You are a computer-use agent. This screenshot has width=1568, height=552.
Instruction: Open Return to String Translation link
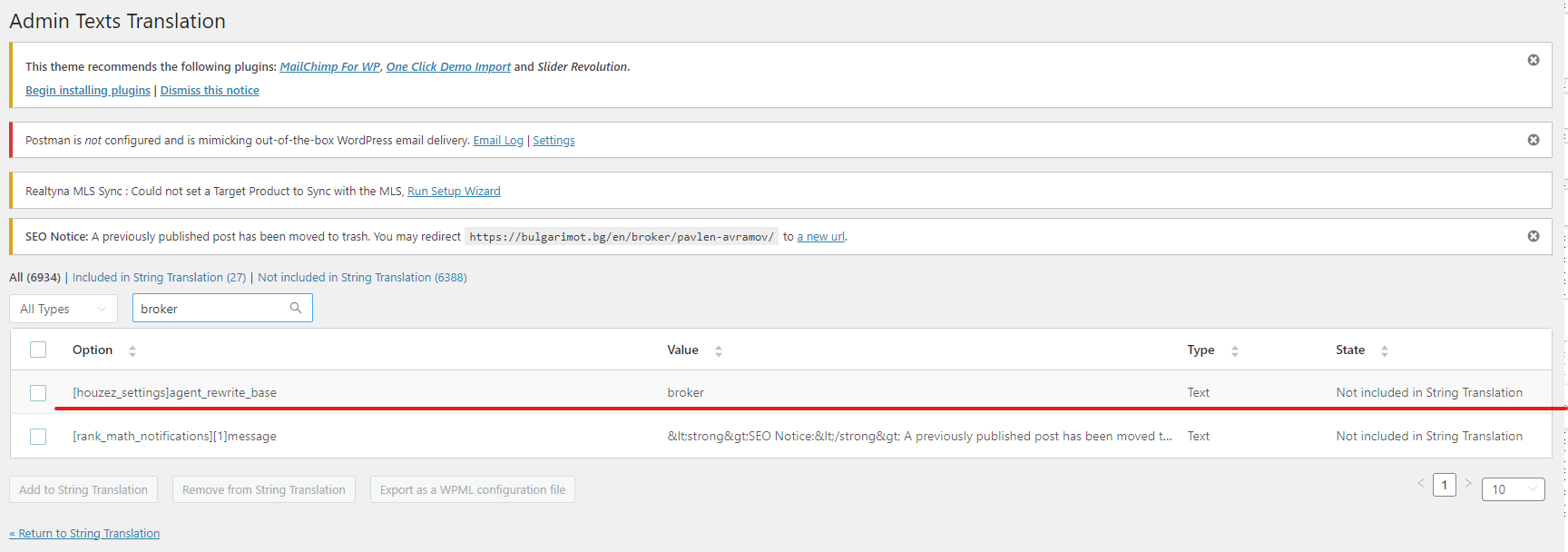click(x=85, y=534)
